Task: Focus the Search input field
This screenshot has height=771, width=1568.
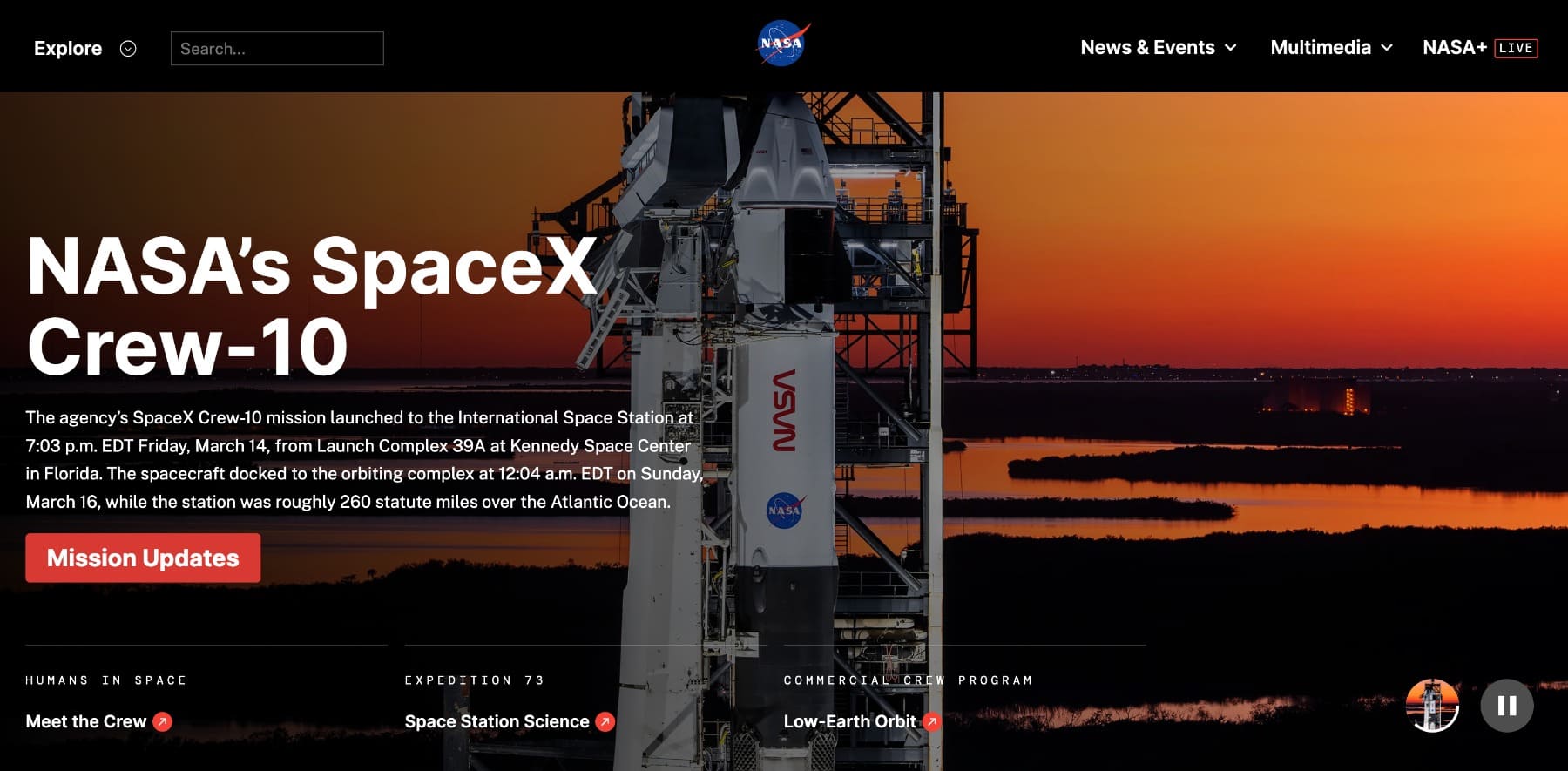Action: [277, 49]
